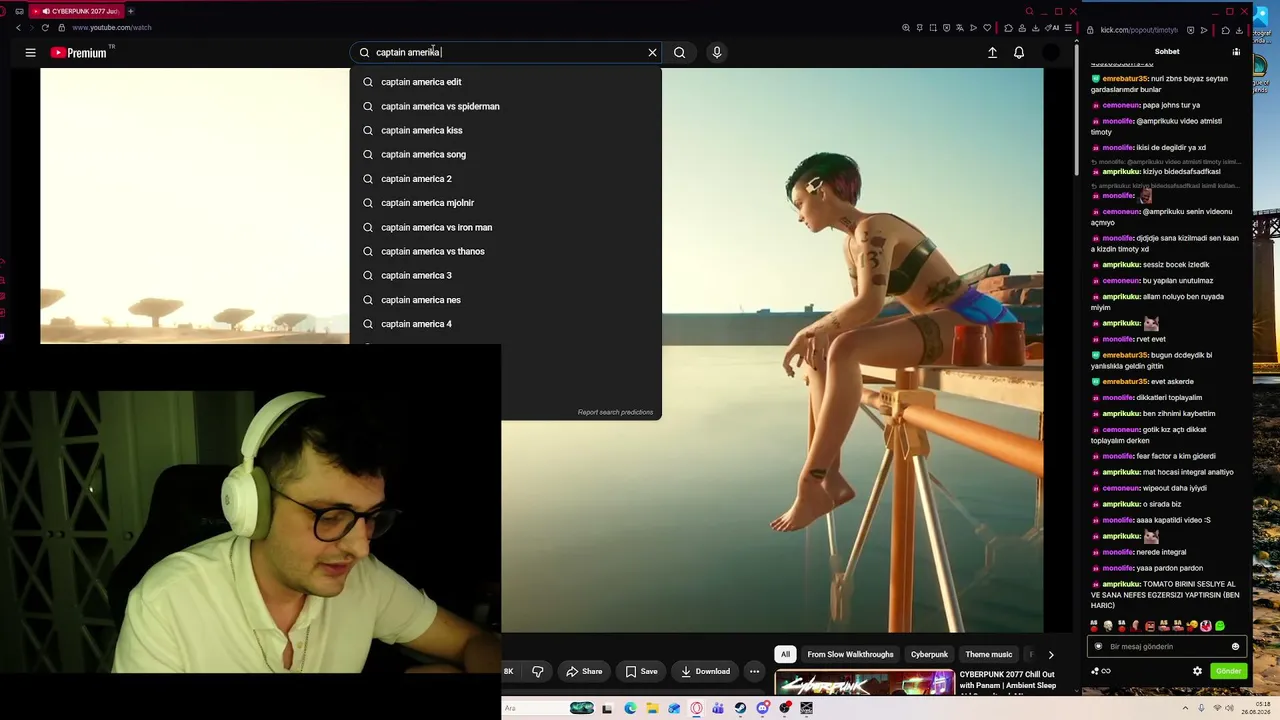Click the YouTube search magnifier button

tap(679, 52)
